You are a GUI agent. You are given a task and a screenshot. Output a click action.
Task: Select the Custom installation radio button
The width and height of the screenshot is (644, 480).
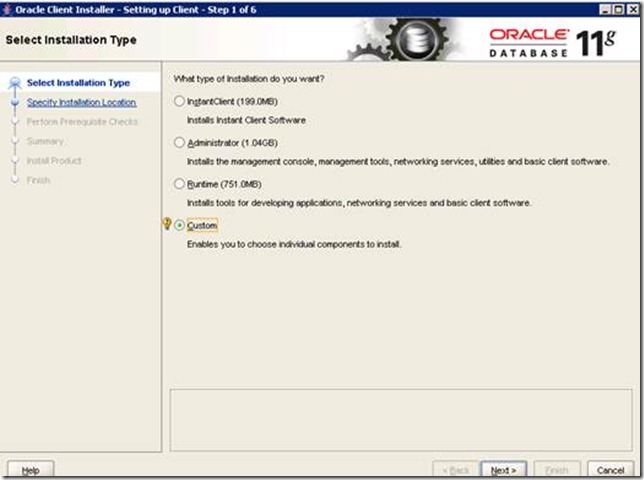pyautogui.click(x=180, y=226)
